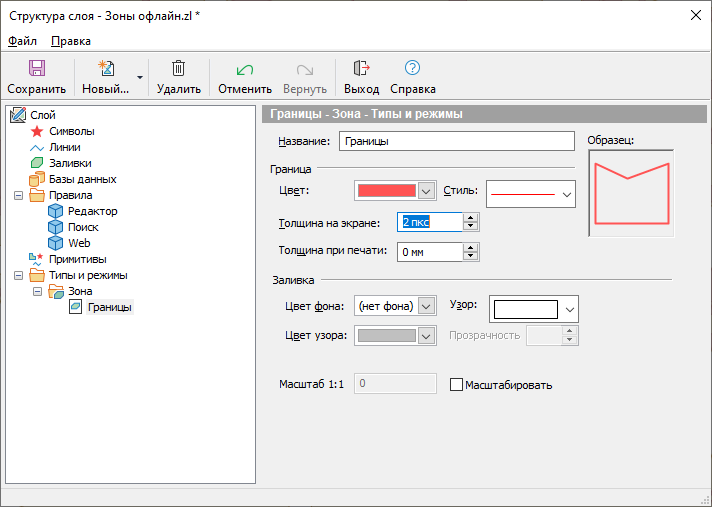Open the Файл menu

click(22, 41)
